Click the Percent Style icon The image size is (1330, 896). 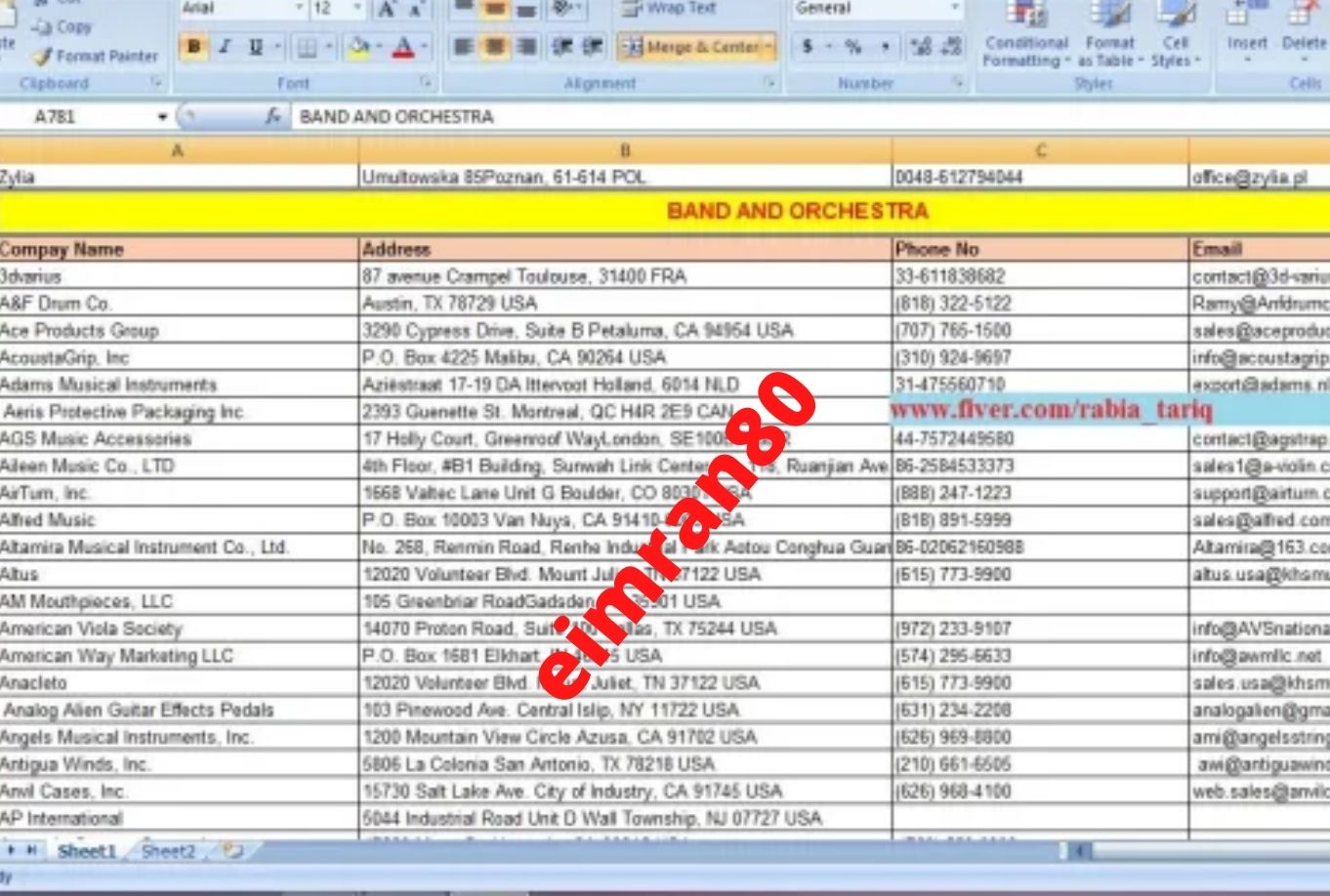853,45
